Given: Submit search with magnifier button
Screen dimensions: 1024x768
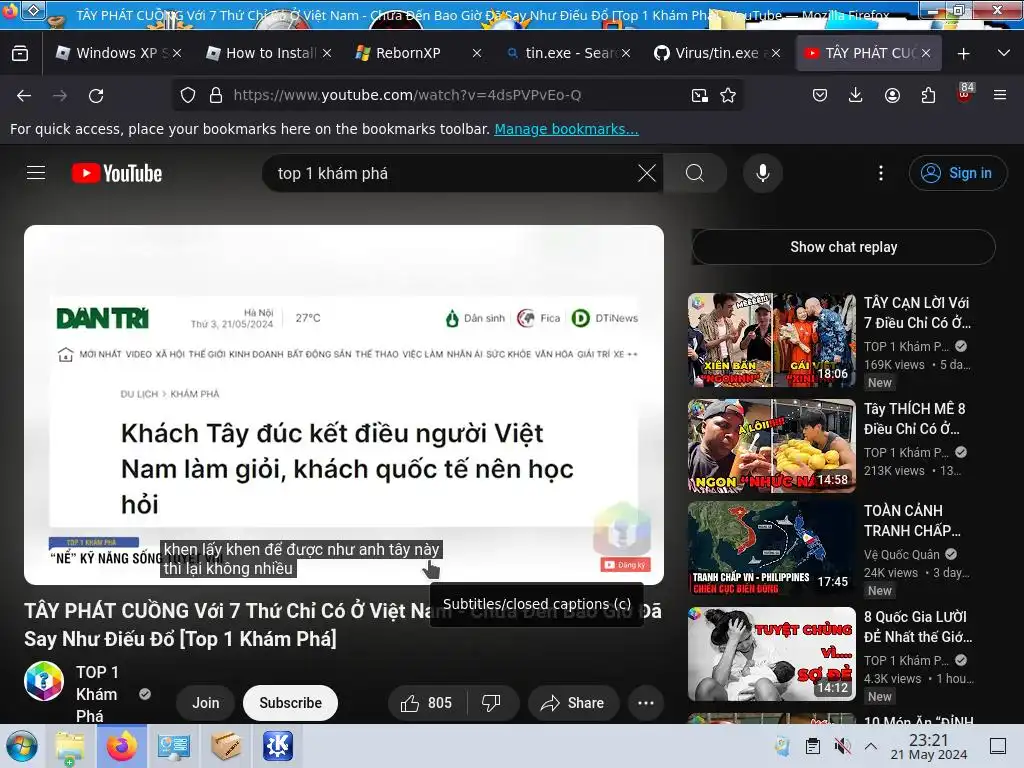Looking at the screenshot, I should pos(695,173).
